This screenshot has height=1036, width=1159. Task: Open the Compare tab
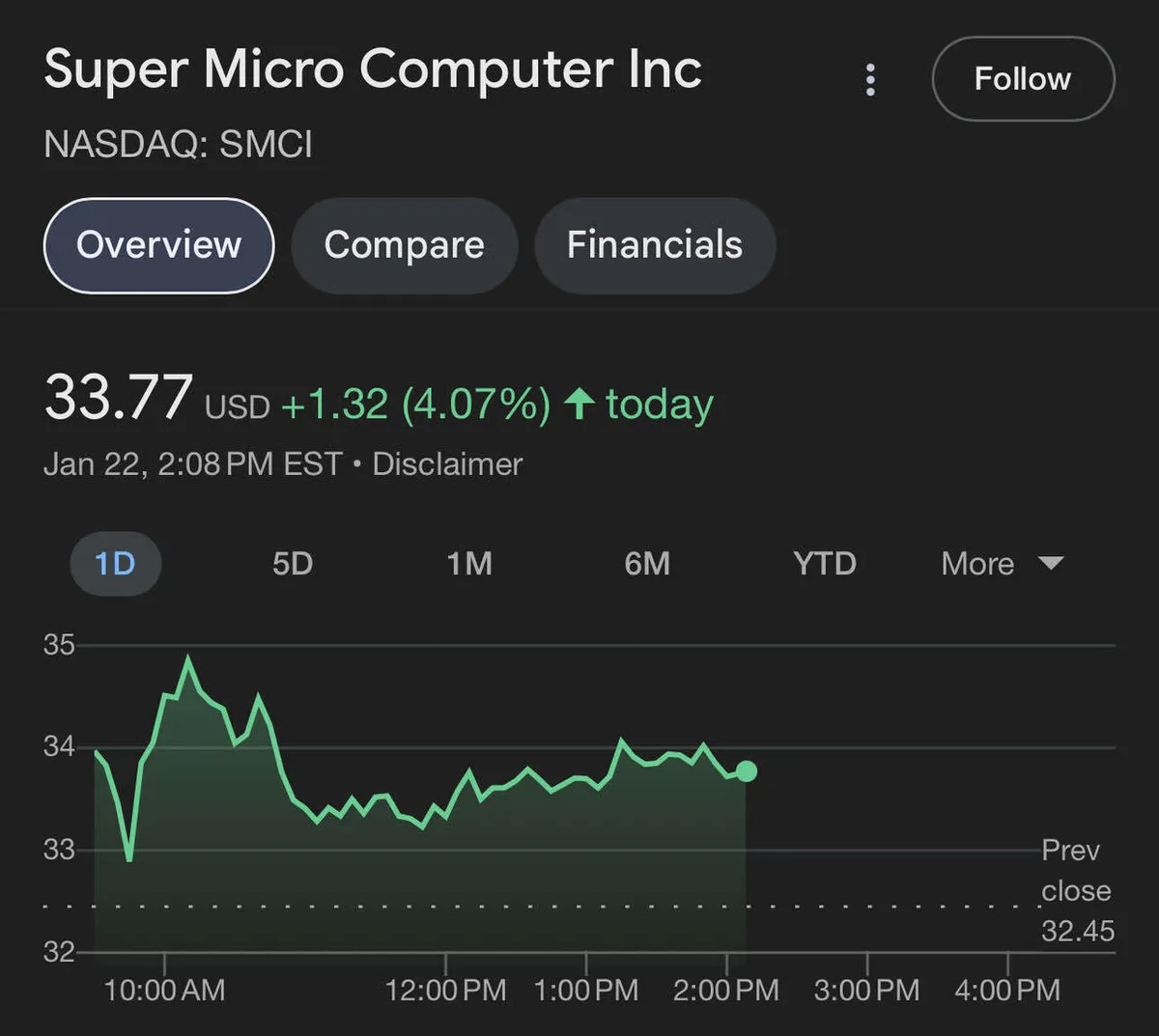click(x=404, y=245)
